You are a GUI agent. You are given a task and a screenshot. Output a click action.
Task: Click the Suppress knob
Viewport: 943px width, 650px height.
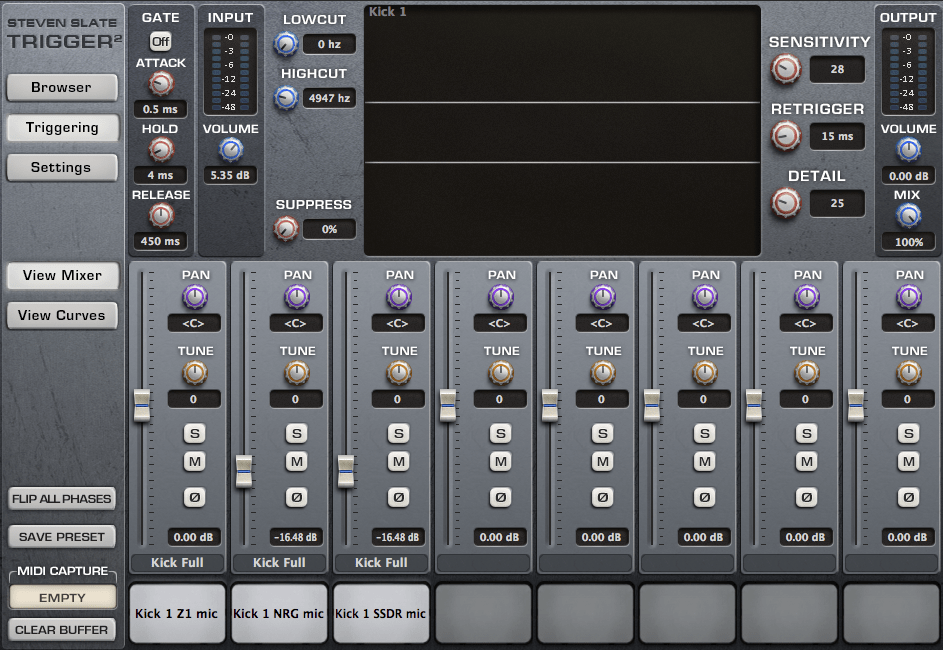pos(286,229)
